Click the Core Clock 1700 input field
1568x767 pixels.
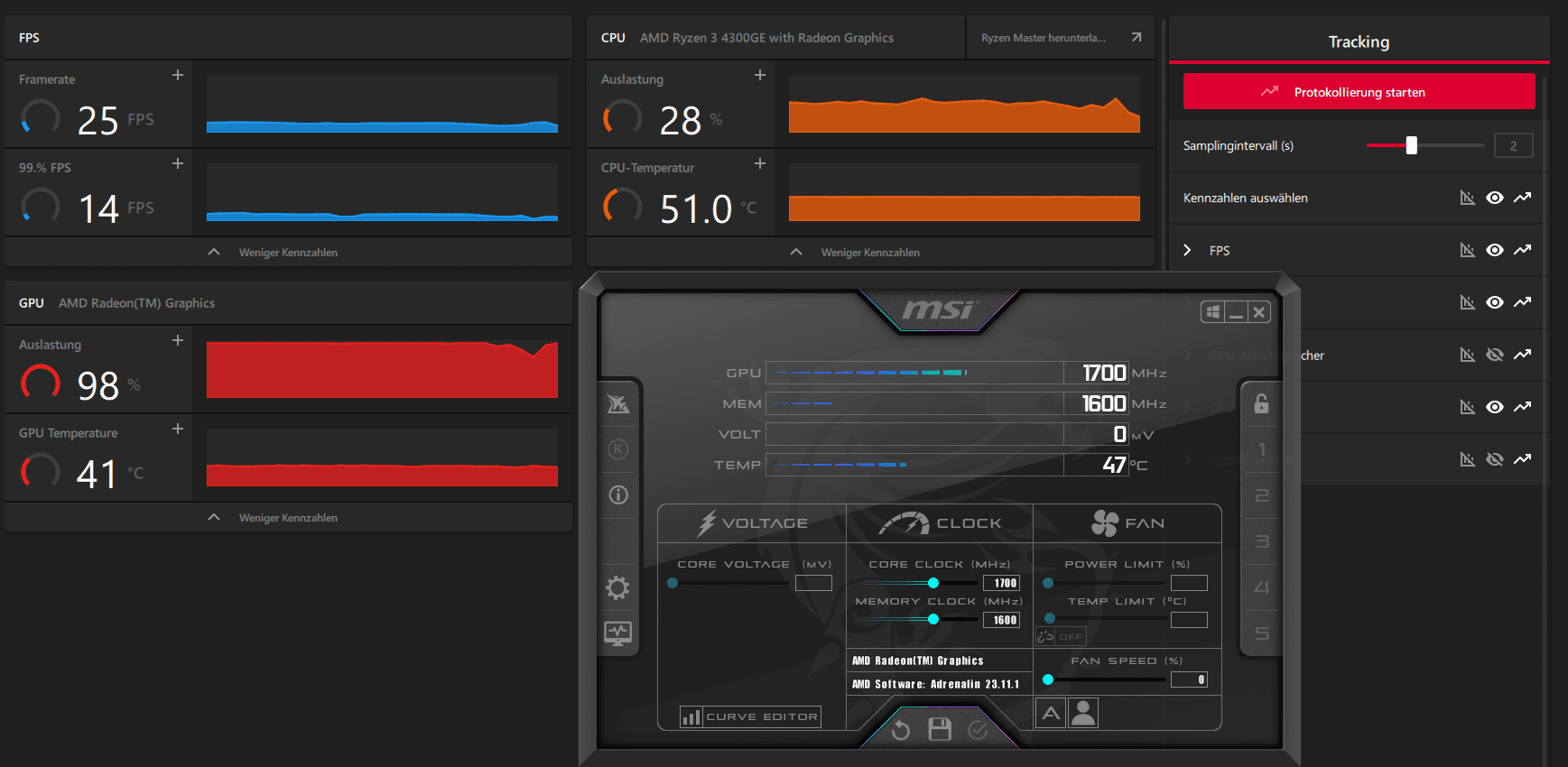pyautogui.click(x=1001, y=583)
